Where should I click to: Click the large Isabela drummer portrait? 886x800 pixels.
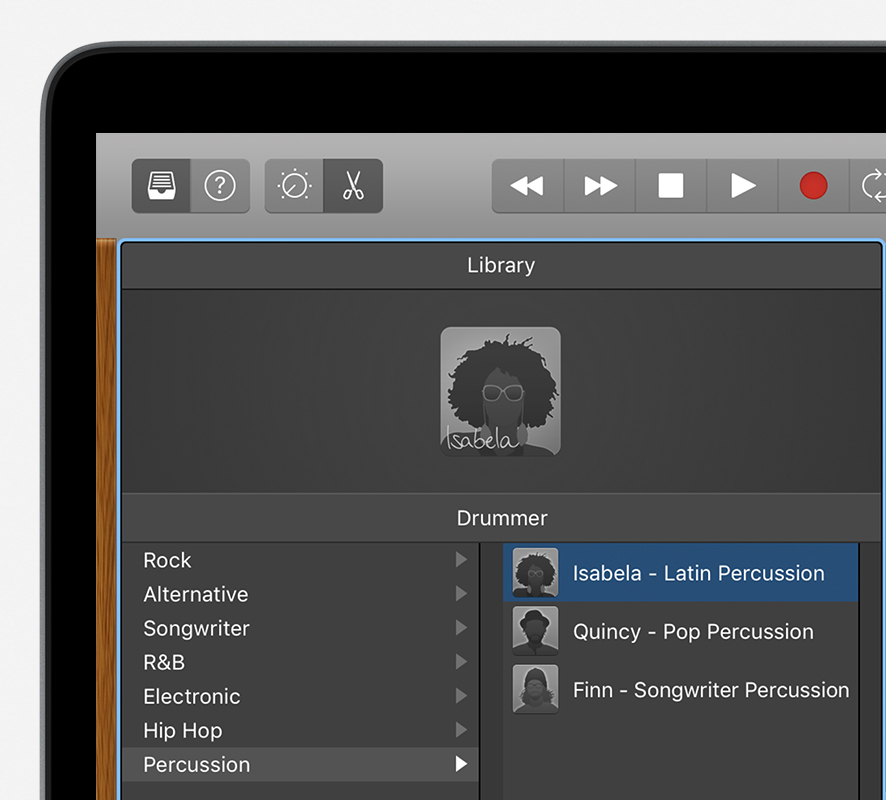tap(501, 391)
